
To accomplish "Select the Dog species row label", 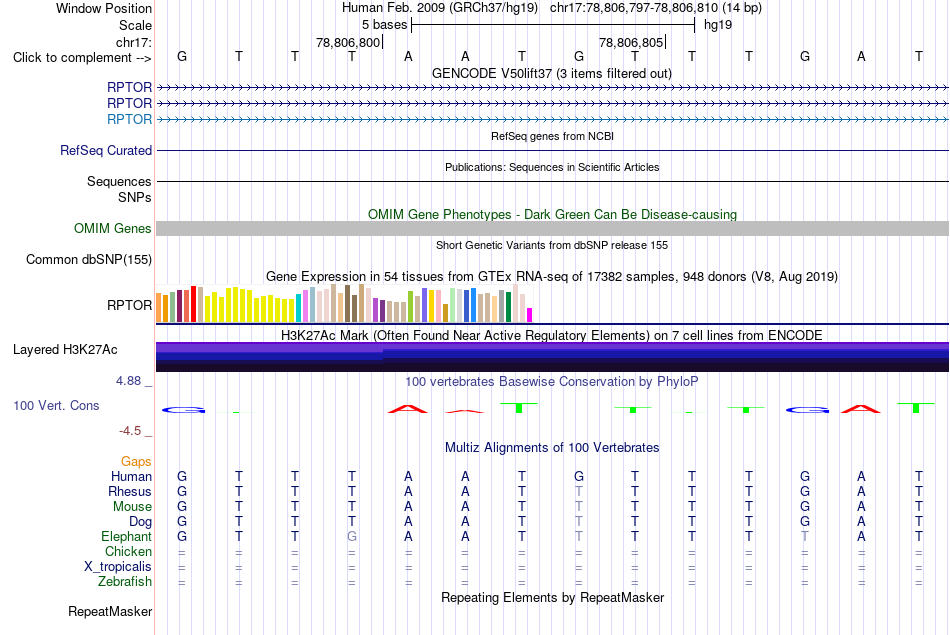I will (x=140, y=521).
